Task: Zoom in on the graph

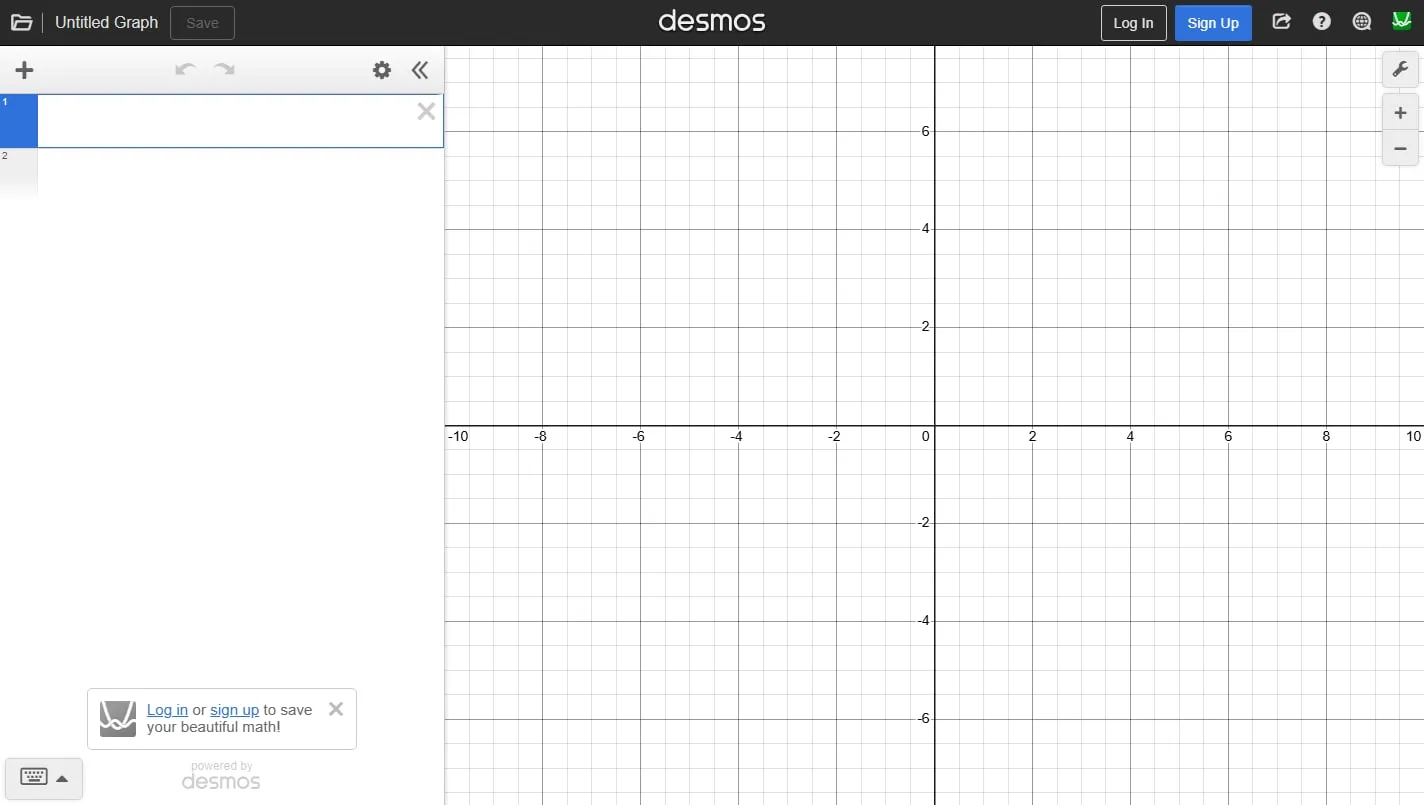Action: (1400, 113)
